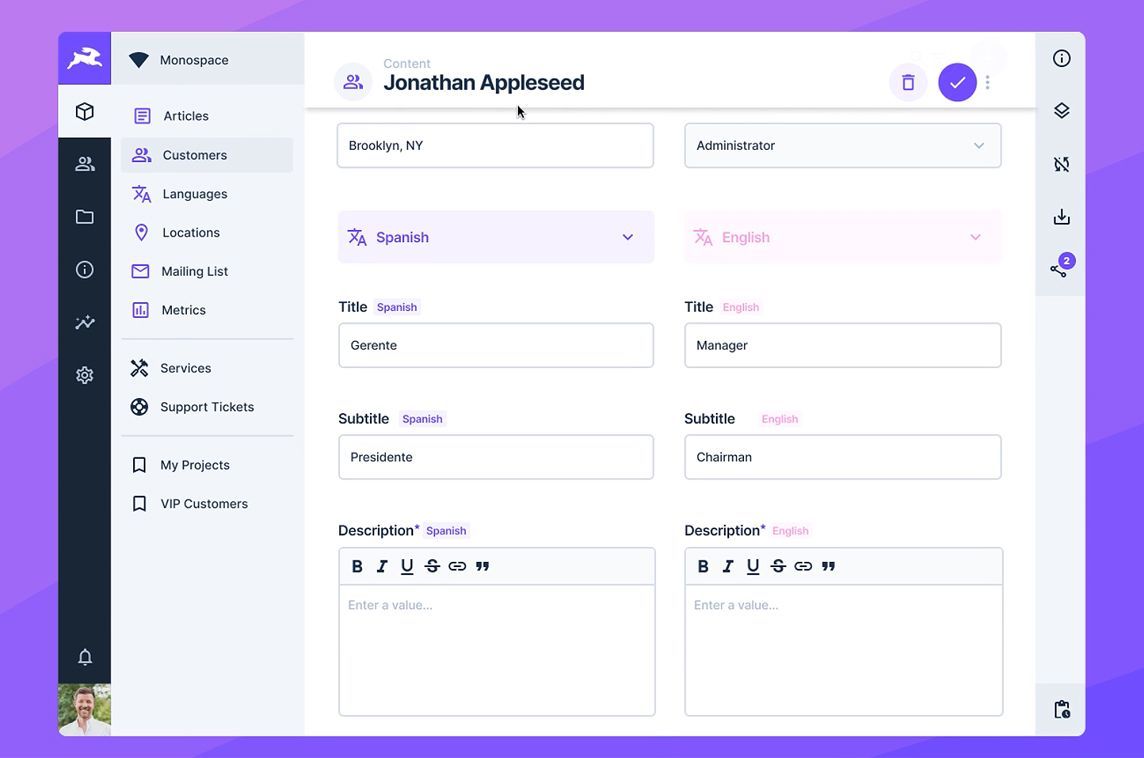Click the notification bell icon
Screen dimensions: 1144x758
pos(85,657)
